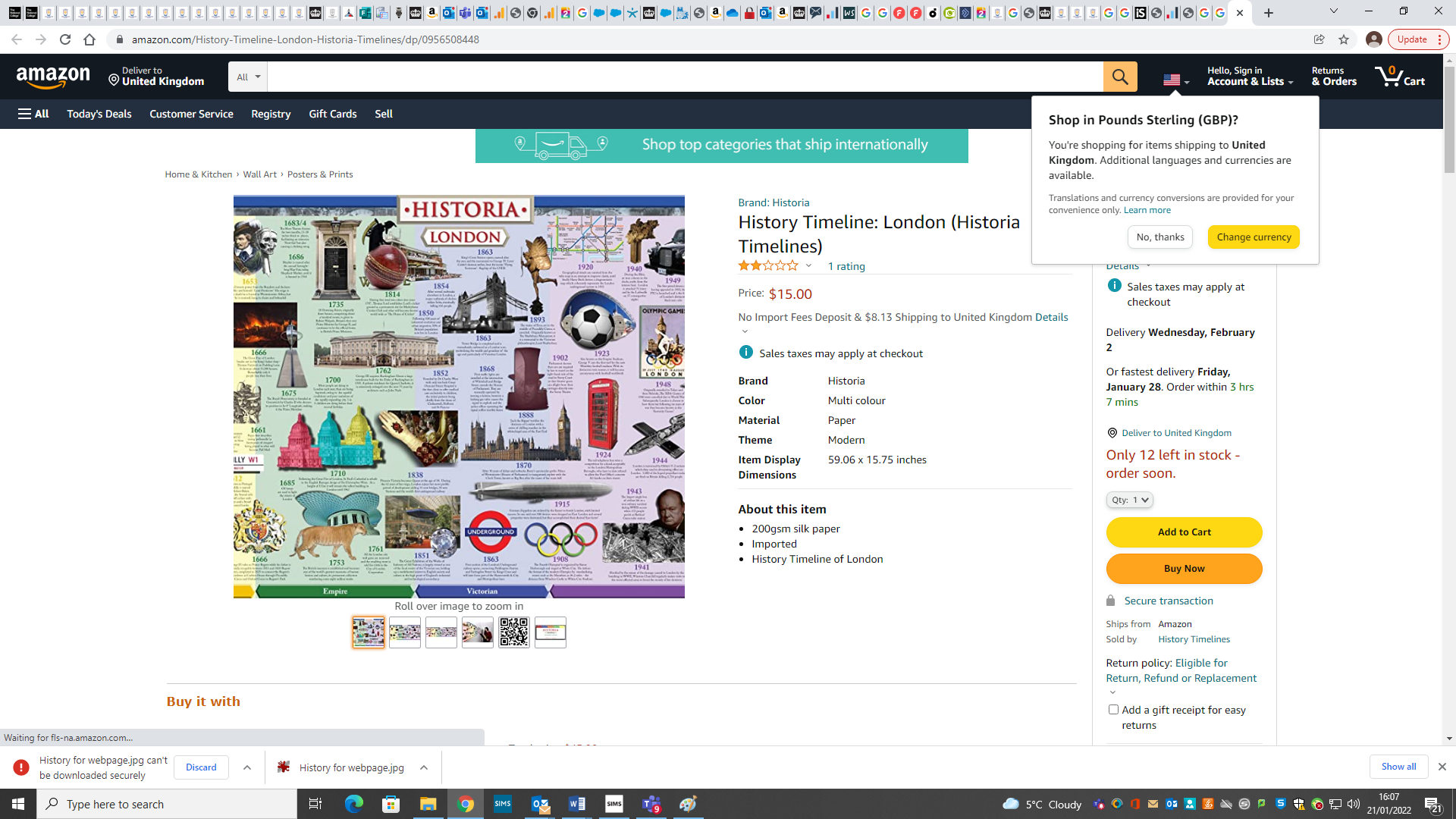Click Show all downloads

point(1398,767)
